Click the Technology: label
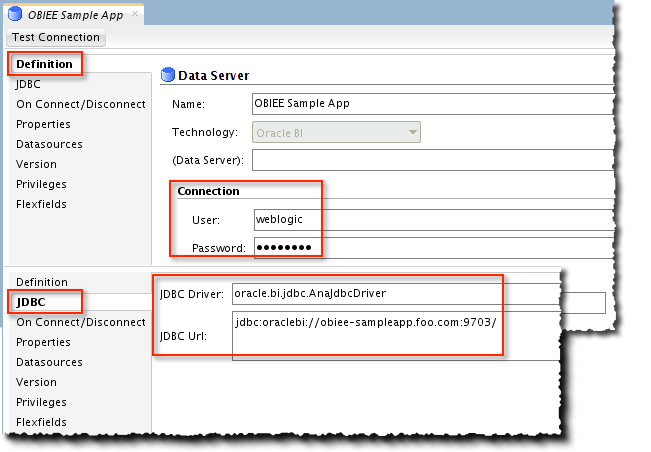The width and height of the screenshot is (651, 452). 205,132
